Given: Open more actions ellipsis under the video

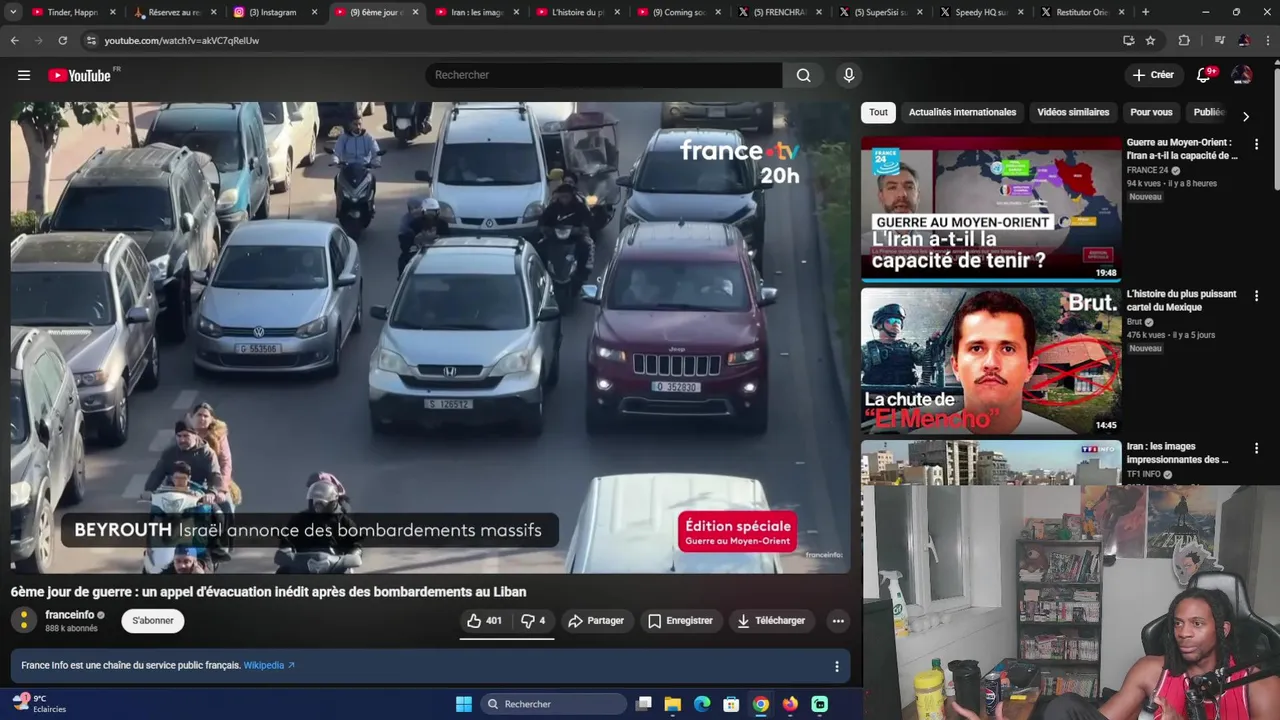Looking at the screenshot, I should click(x=838, y=621).
